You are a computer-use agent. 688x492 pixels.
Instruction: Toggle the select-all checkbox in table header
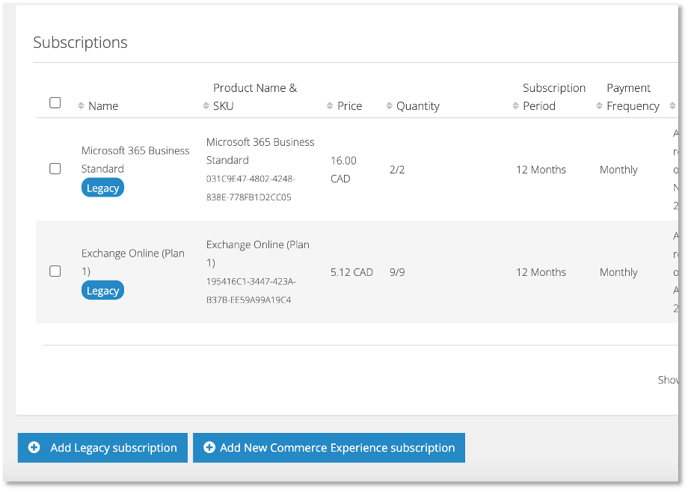coord(55,103)
